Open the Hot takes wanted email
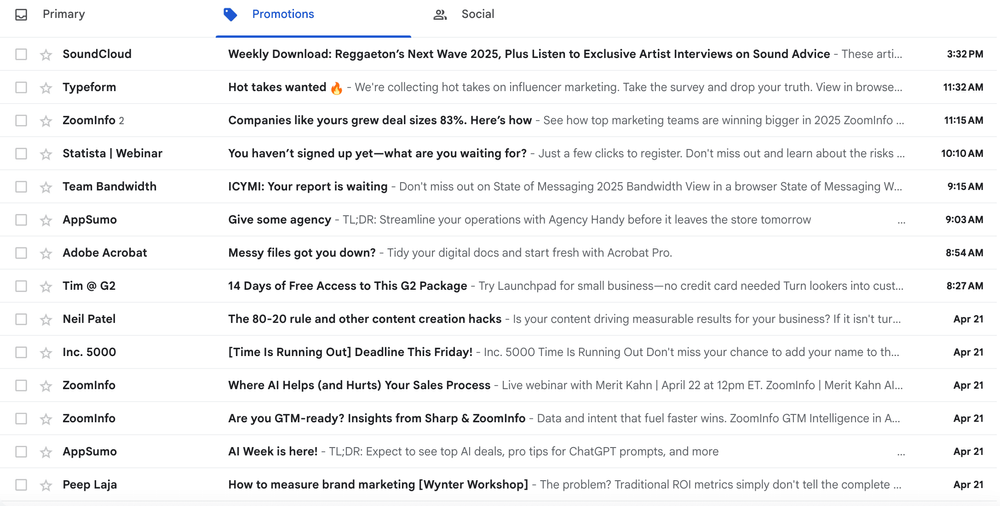 (x=285, y=87)
